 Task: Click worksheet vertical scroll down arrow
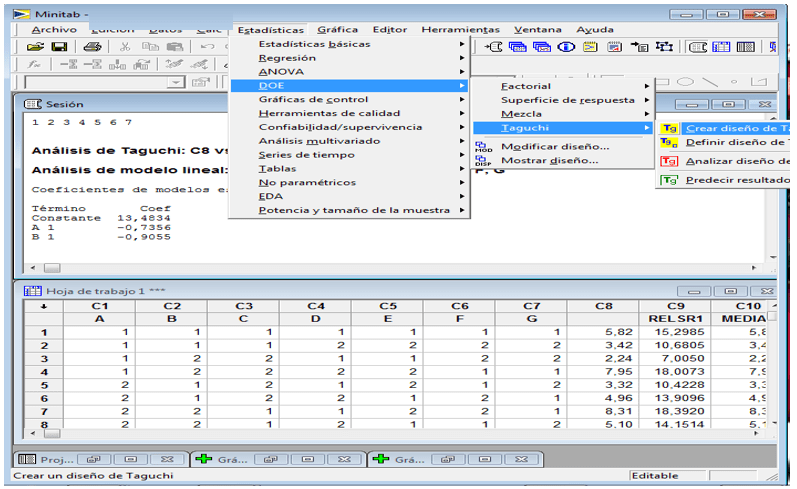pos(773,423)
